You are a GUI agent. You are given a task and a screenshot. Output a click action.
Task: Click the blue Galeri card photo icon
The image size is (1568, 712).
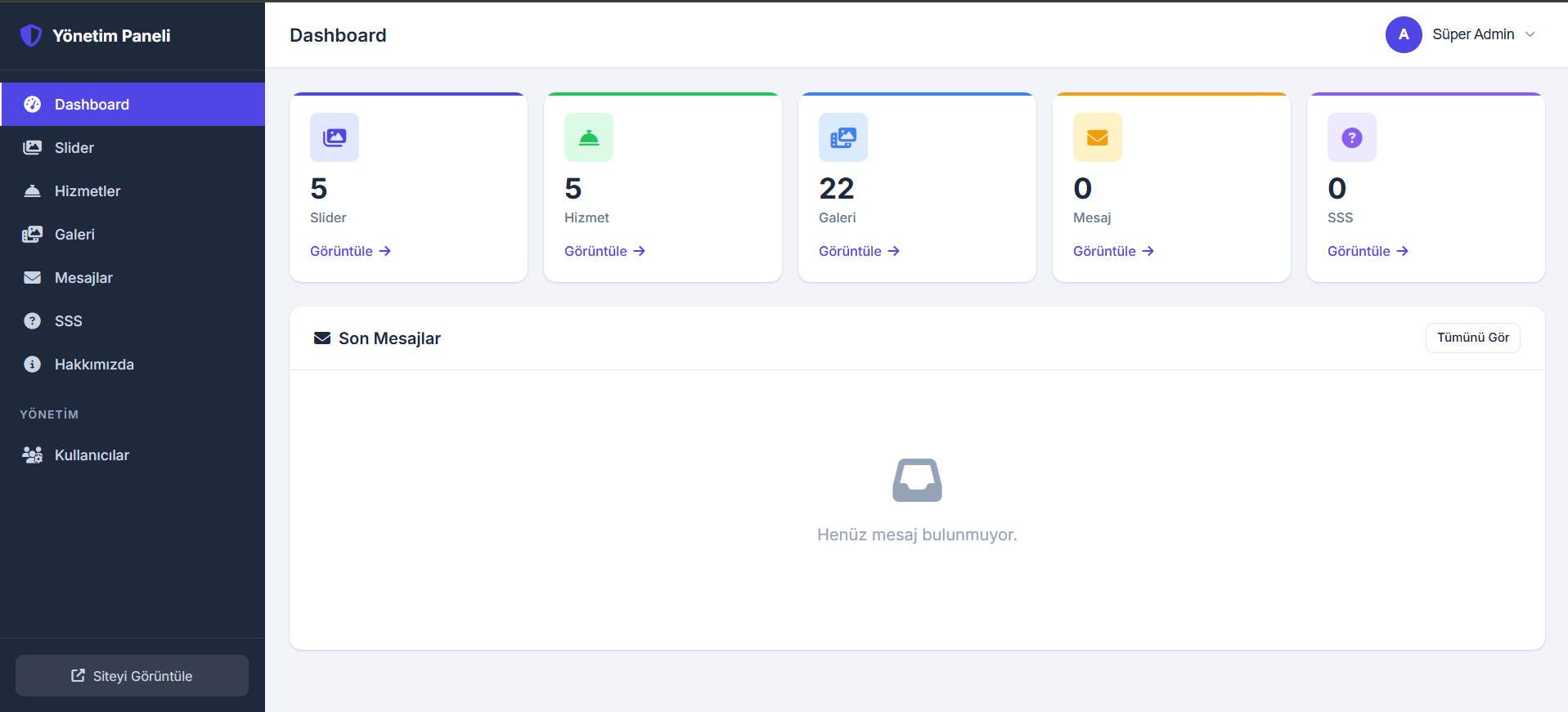[x=843, y=137]
